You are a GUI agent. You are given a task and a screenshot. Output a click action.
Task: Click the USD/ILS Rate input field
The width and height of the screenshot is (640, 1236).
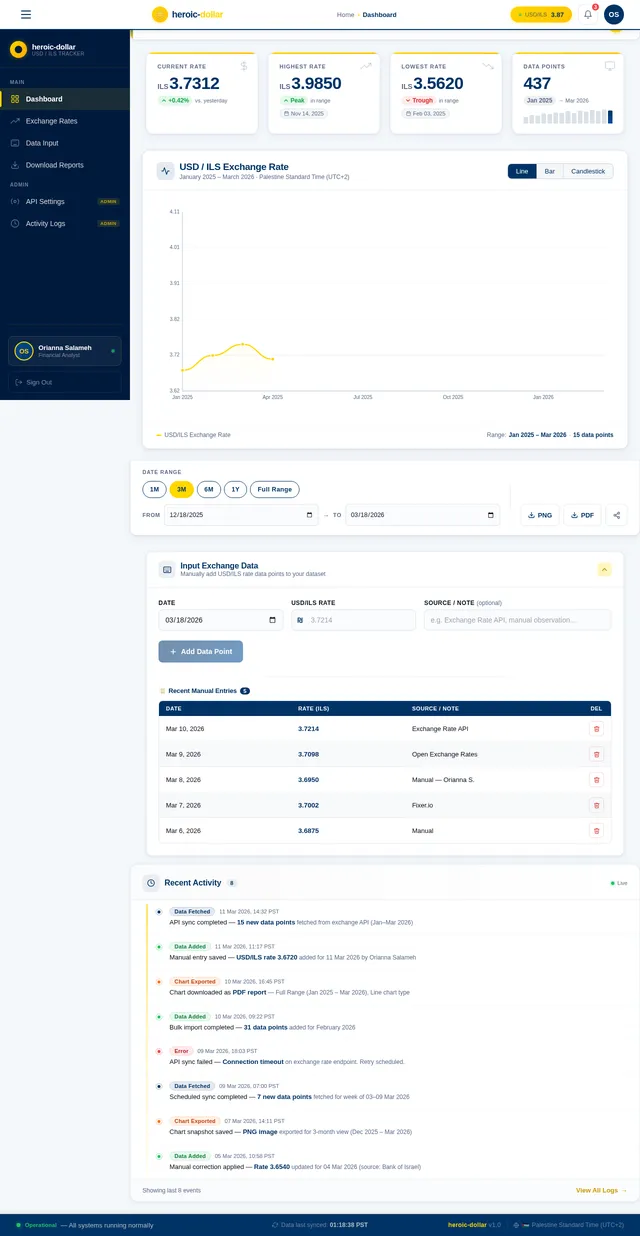353,620
